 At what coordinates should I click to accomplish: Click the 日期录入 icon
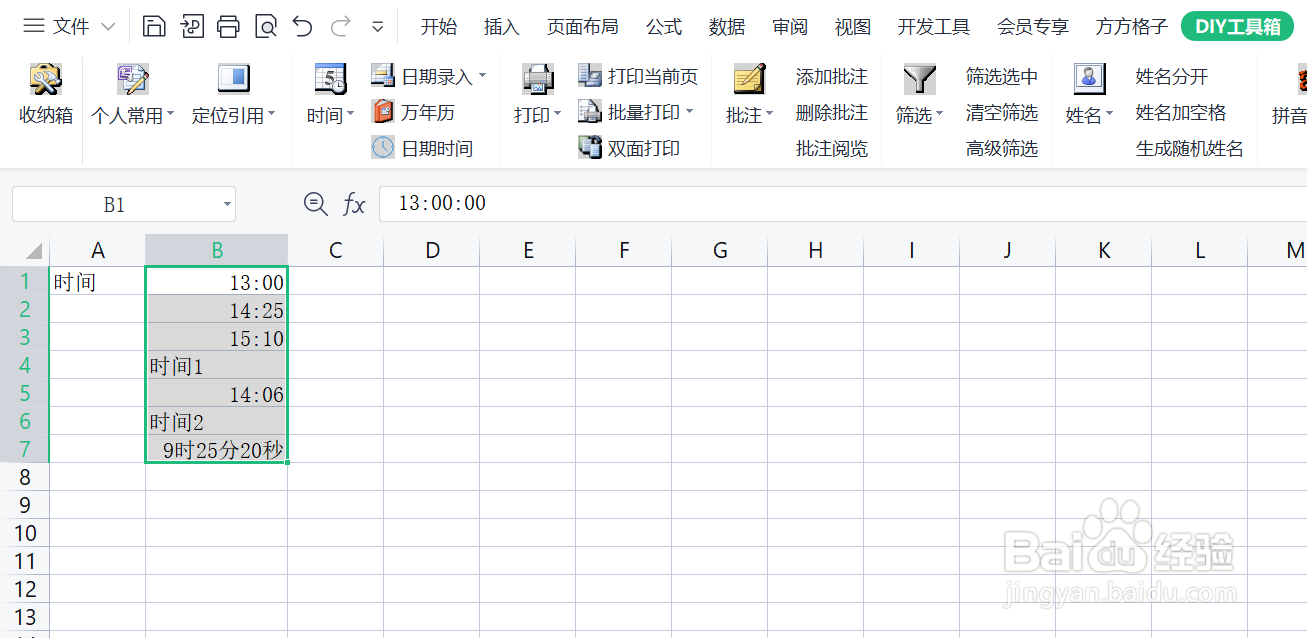pyautogui.click(x=383, y=76)
